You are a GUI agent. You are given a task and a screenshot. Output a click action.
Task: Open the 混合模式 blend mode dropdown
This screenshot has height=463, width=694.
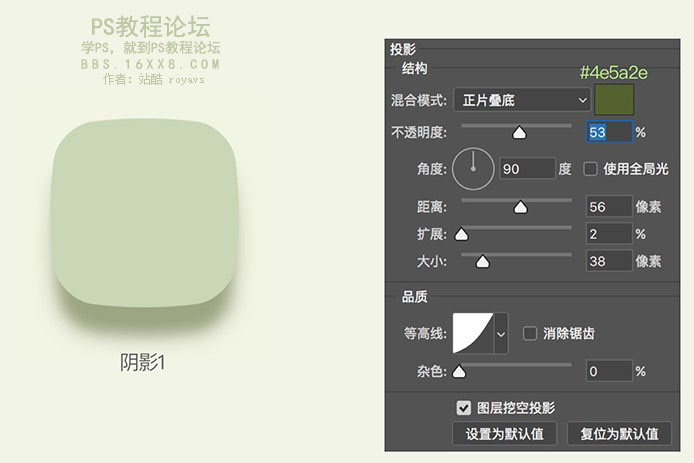tap(522, 100)
